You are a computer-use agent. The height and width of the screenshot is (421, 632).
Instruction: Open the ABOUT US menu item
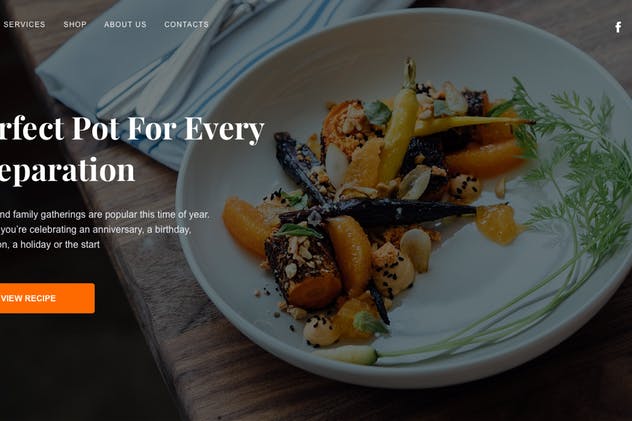click(125, 24)
